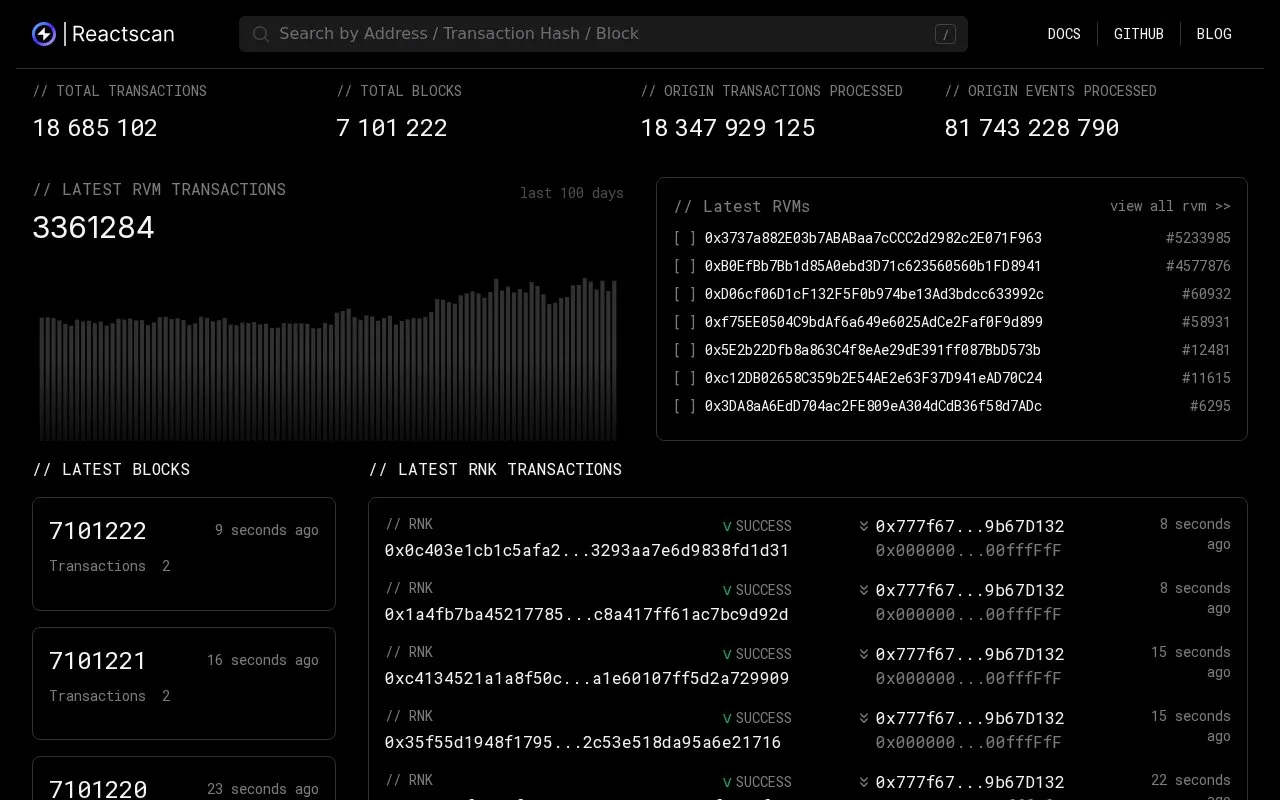The image size is (1280, 800).
Task: Click the bracket icon beside 0x5E2b22Df RVM
Action: tap(685, 350)
